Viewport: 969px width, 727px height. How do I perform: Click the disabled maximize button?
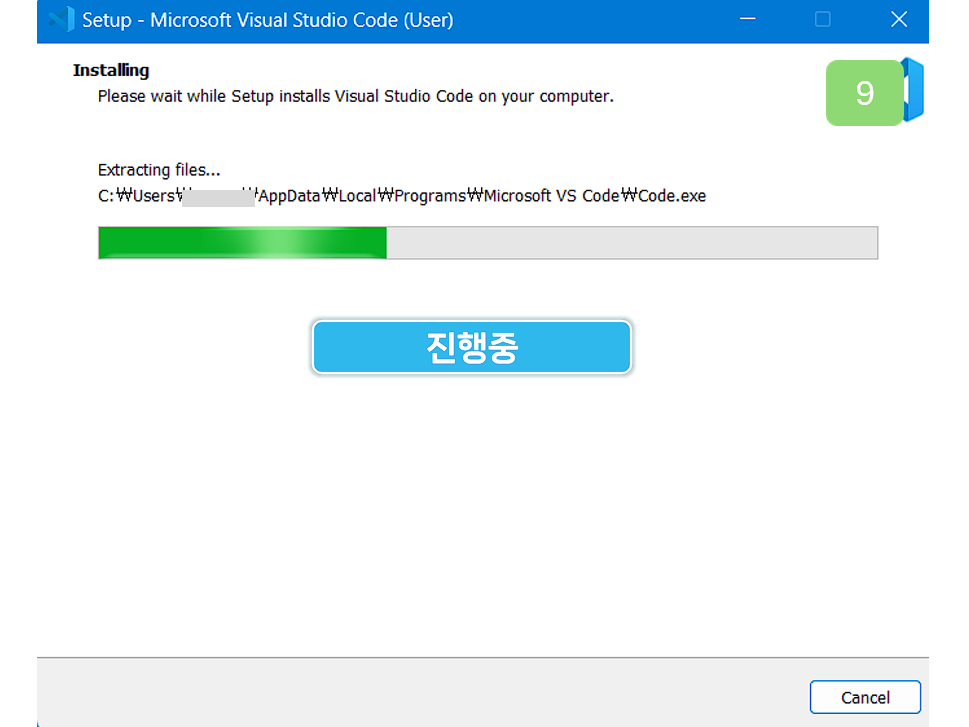click(x=823, y=20)
